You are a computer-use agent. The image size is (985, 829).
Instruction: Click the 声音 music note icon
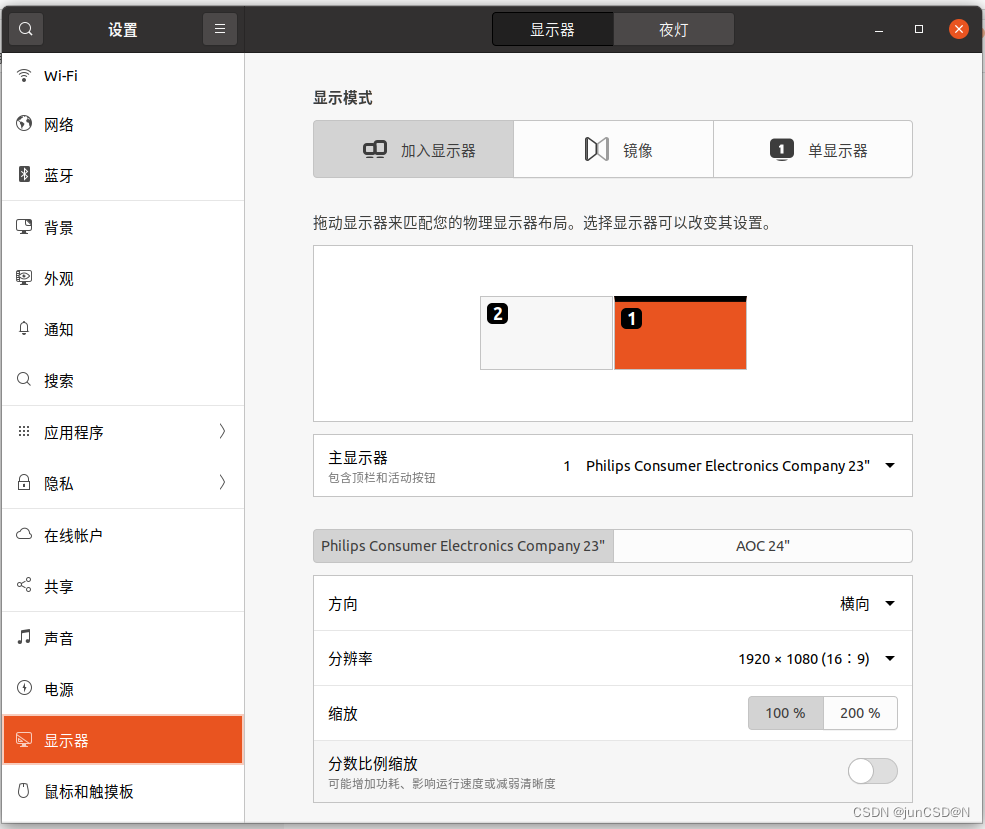[24, 636]
